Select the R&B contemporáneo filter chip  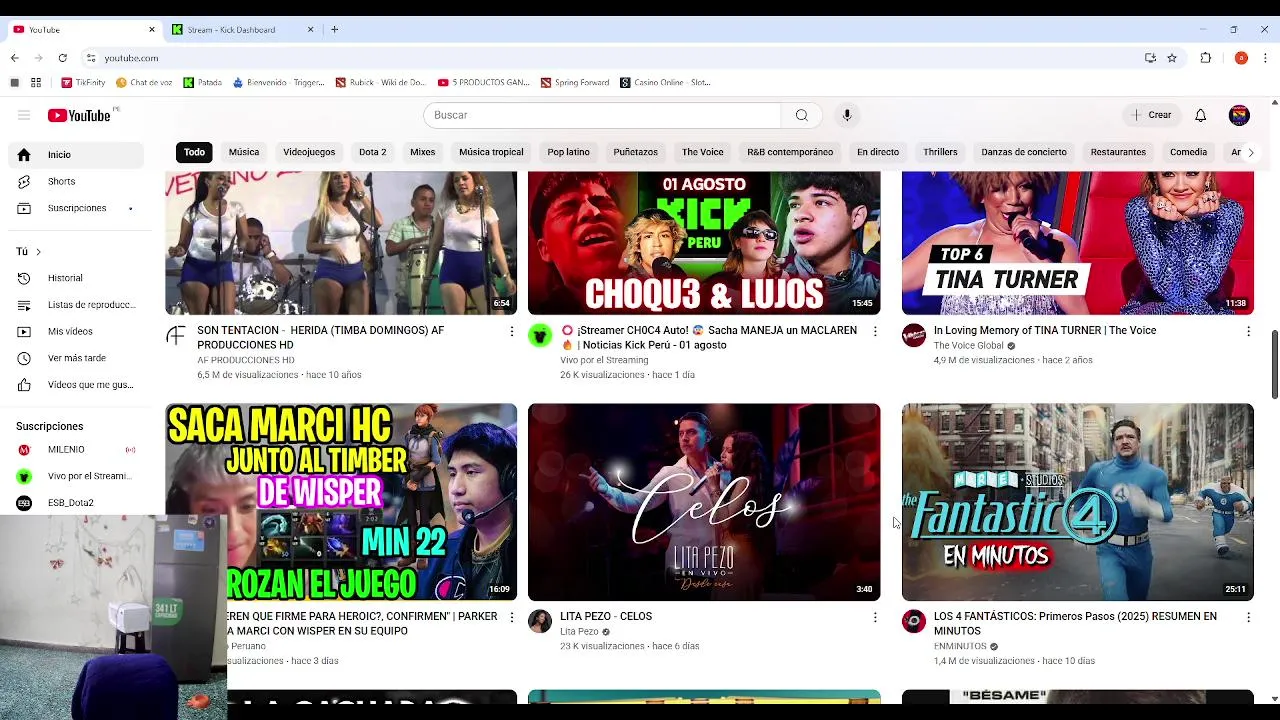(790, 152)
